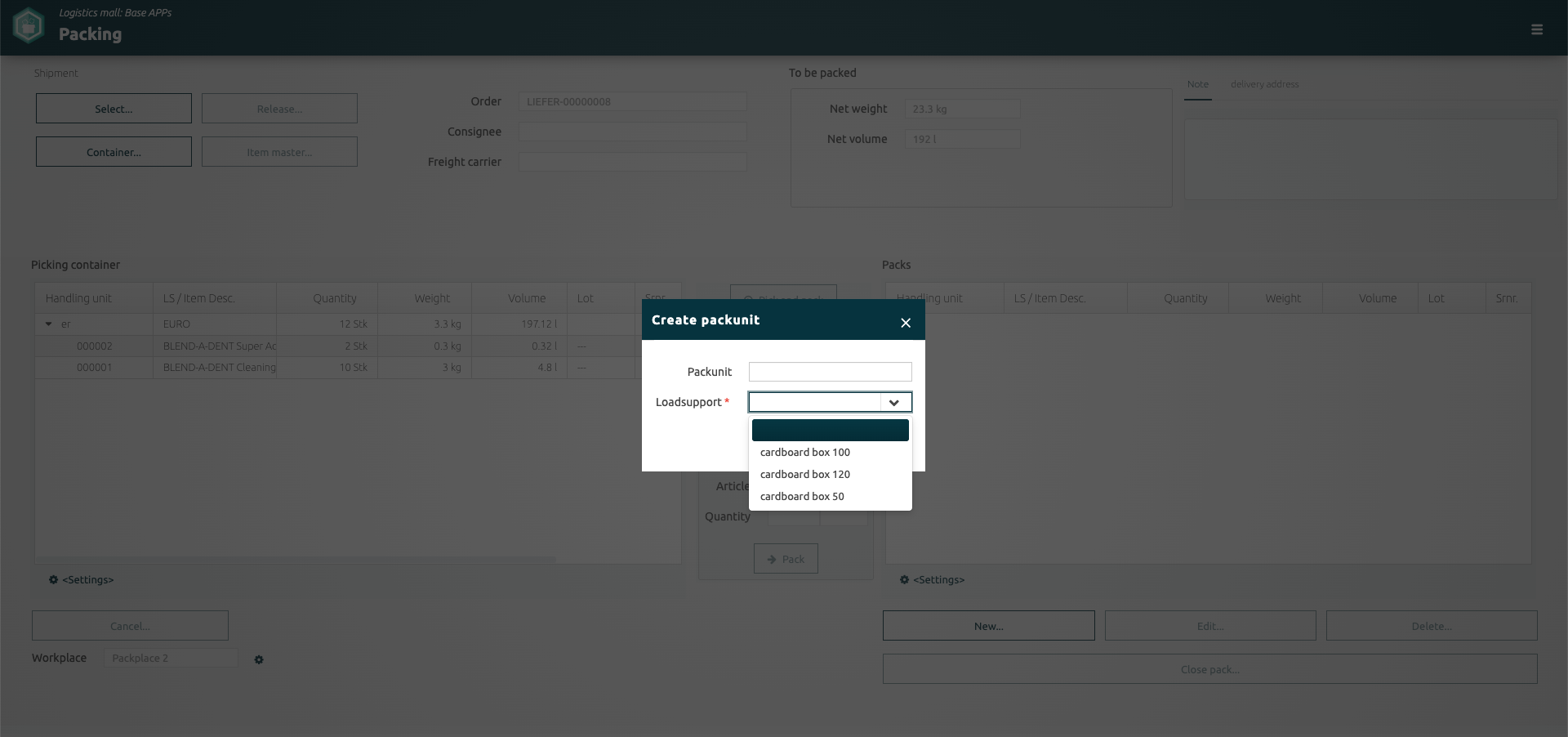Choose cardboard box 120 option

[830, 474]
